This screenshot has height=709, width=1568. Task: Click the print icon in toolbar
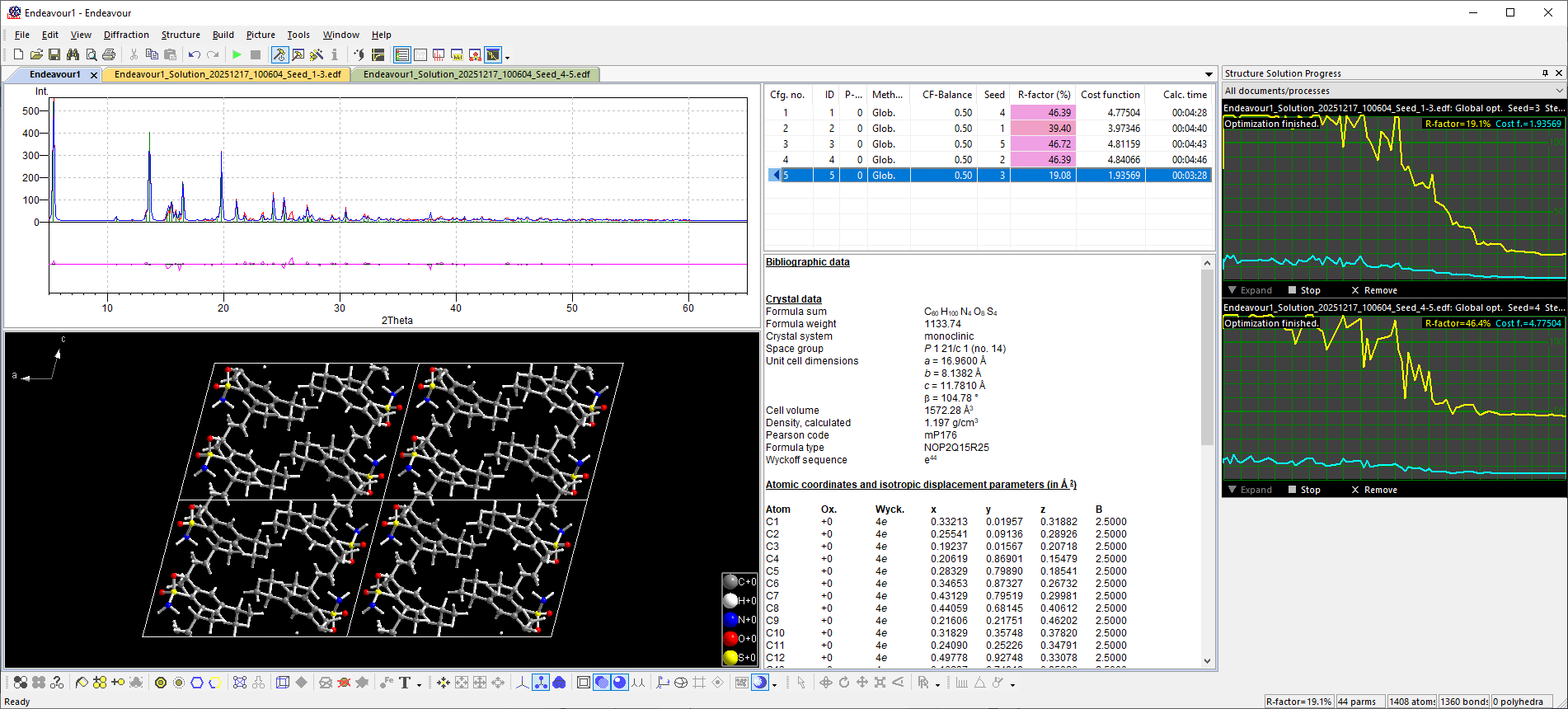[109, 55]
